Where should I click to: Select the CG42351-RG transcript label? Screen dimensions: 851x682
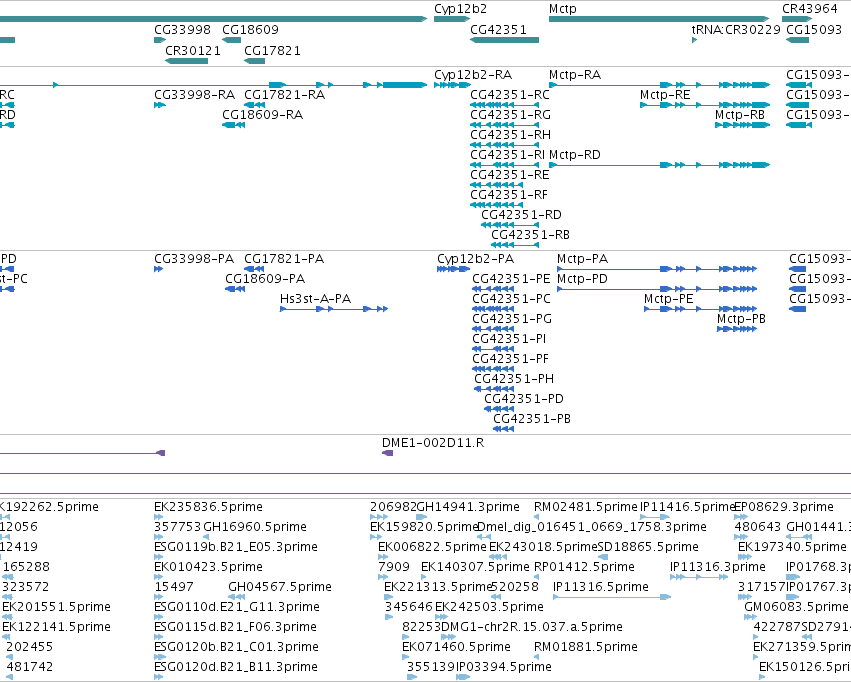[510, 115]
